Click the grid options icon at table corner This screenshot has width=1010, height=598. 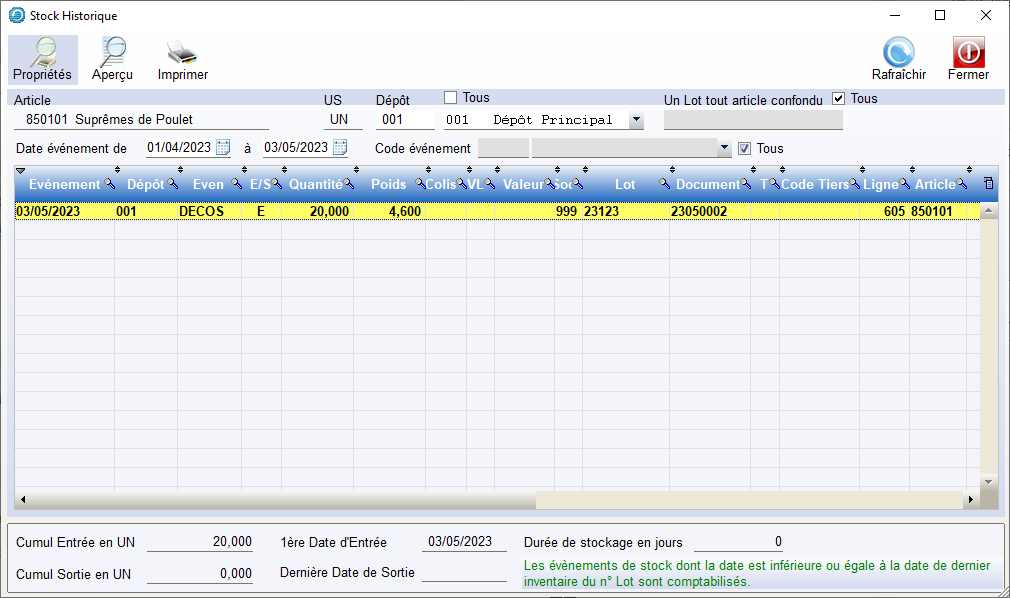coord(988,184)
